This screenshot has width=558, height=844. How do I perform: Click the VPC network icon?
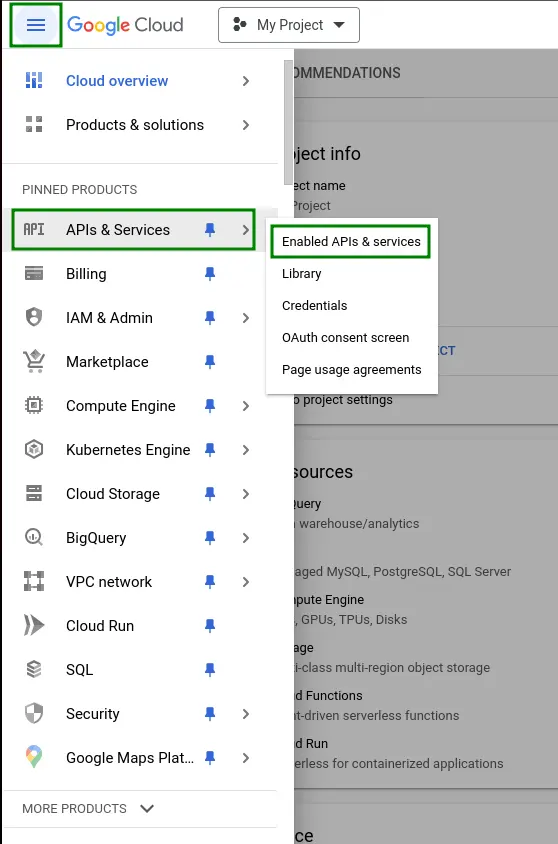pyautogui.click(x=34, y=581)
